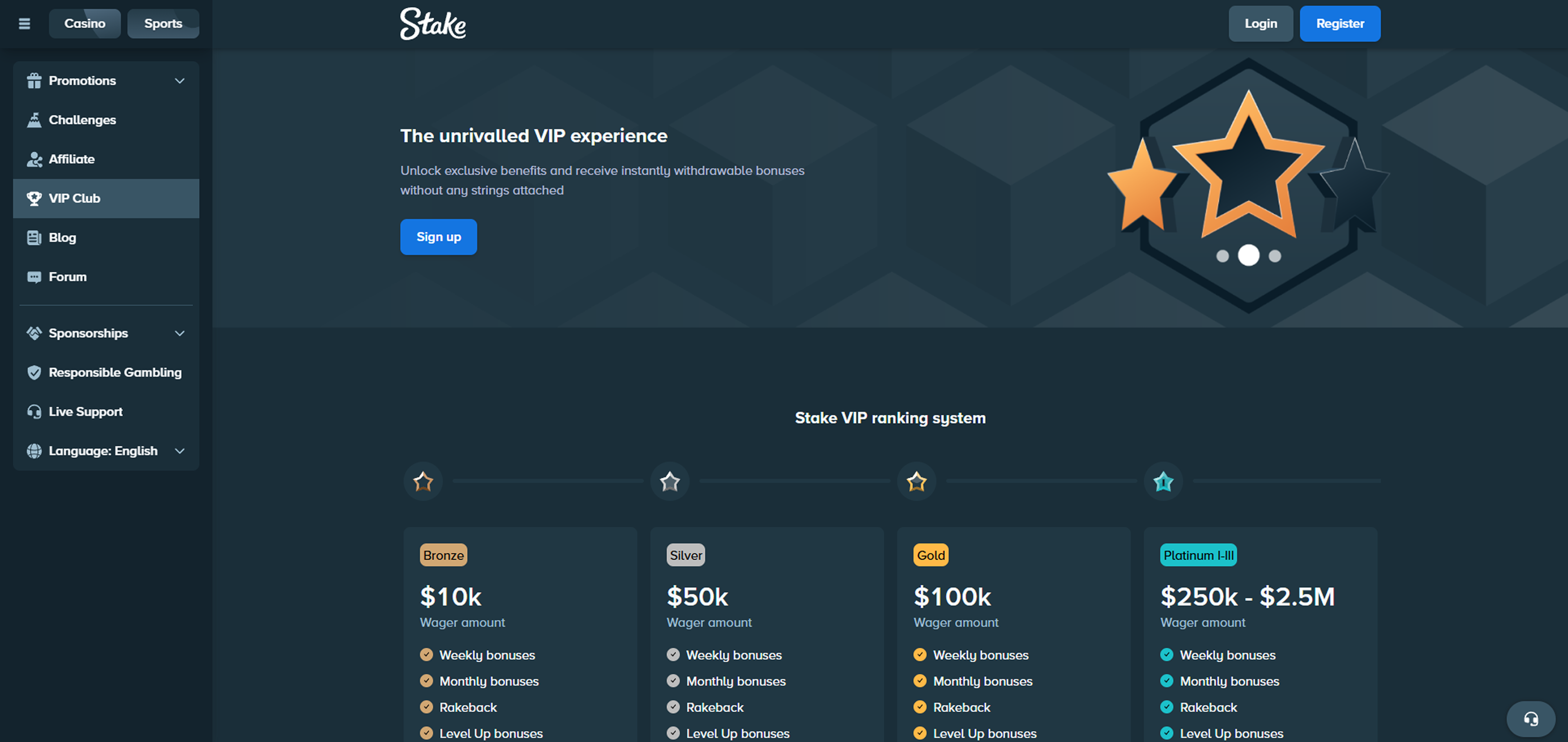Click the Sign up button
1568x742 pixels.
[x=438, y=237]
